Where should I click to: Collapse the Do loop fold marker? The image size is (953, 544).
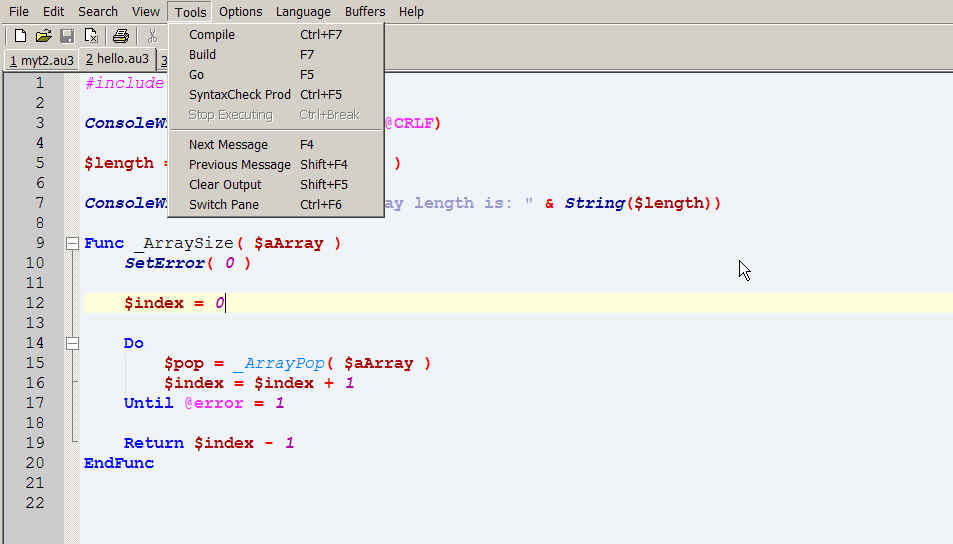72,343
